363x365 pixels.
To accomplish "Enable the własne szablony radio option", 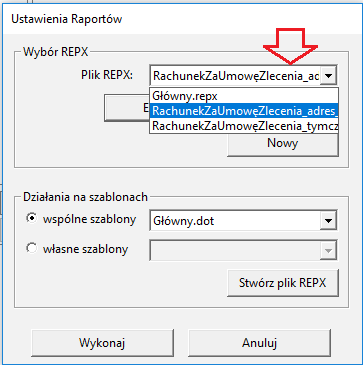I will click(32, 248).
